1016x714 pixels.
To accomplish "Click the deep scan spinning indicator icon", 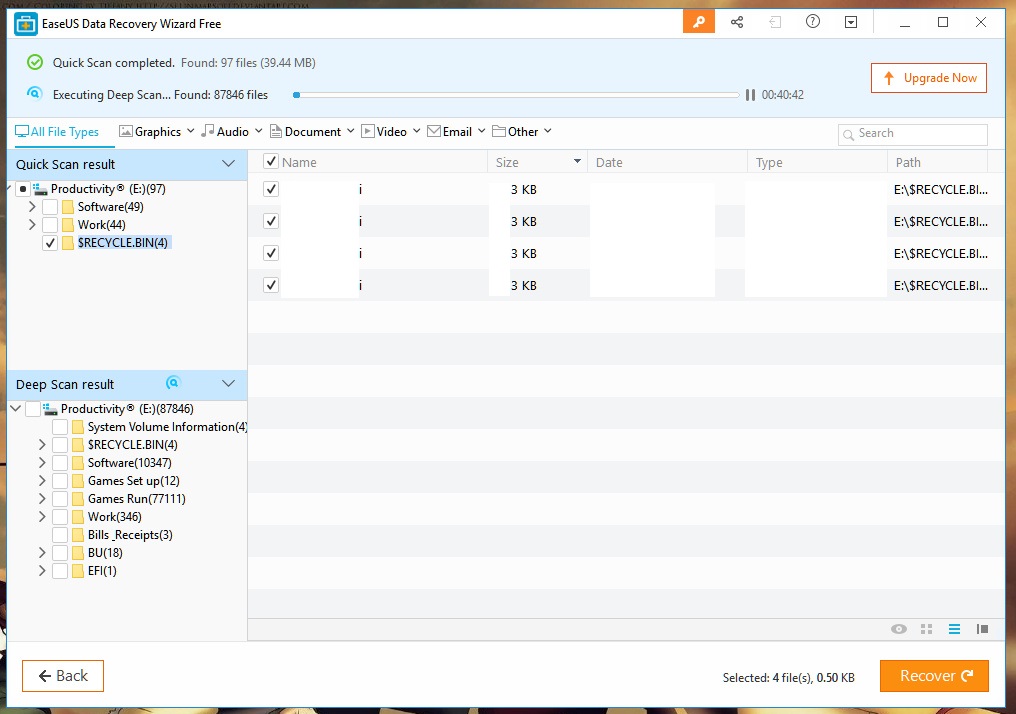I will [x=172, y=382].
